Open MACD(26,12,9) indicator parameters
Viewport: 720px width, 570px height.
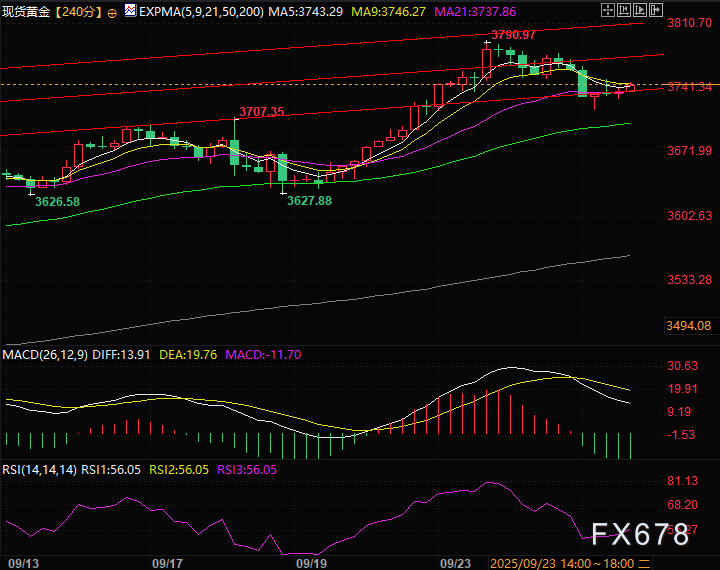click(45, 355)
